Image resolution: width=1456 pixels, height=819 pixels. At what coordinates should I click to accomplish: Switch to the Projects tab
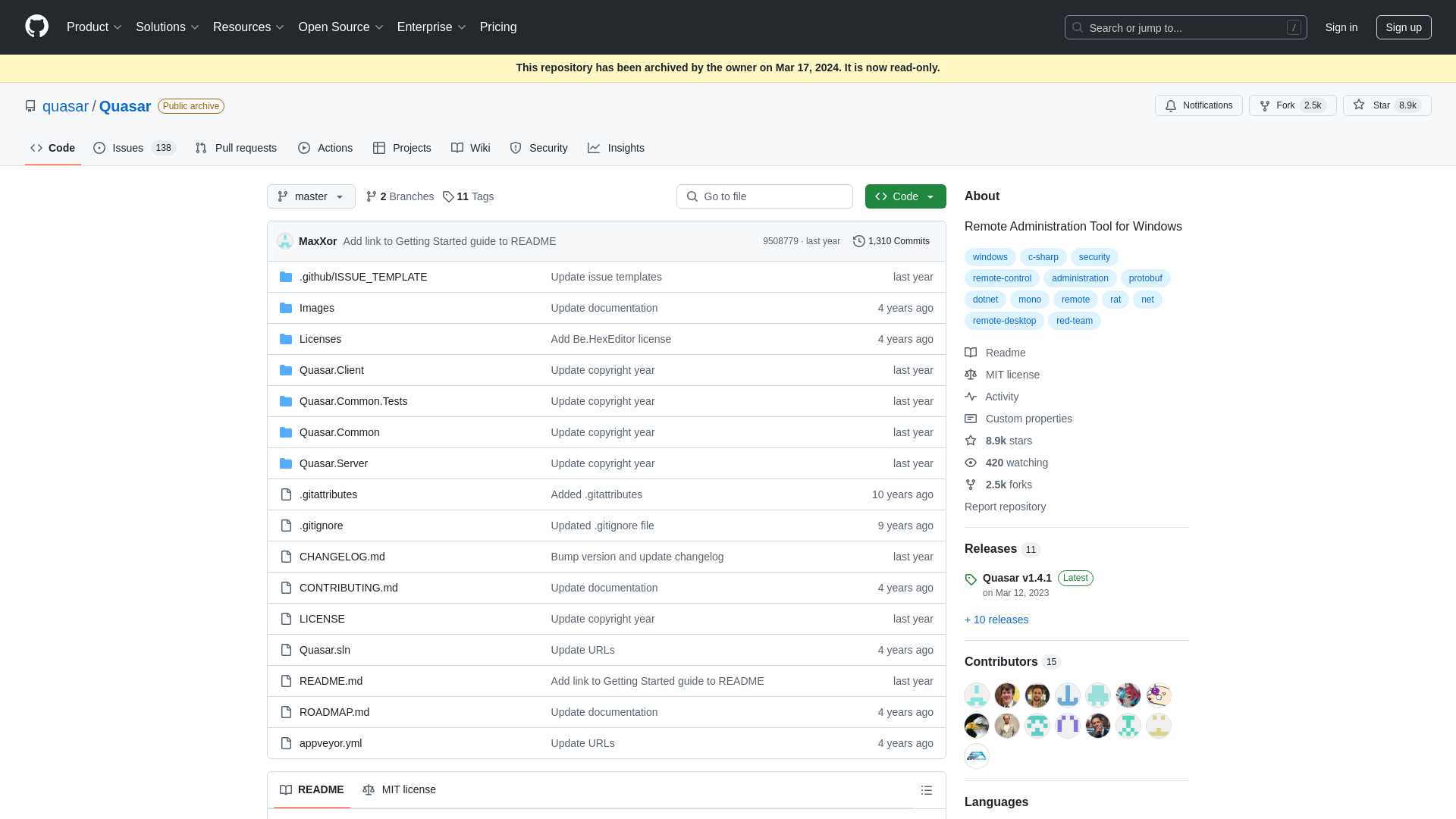[402, 148]
